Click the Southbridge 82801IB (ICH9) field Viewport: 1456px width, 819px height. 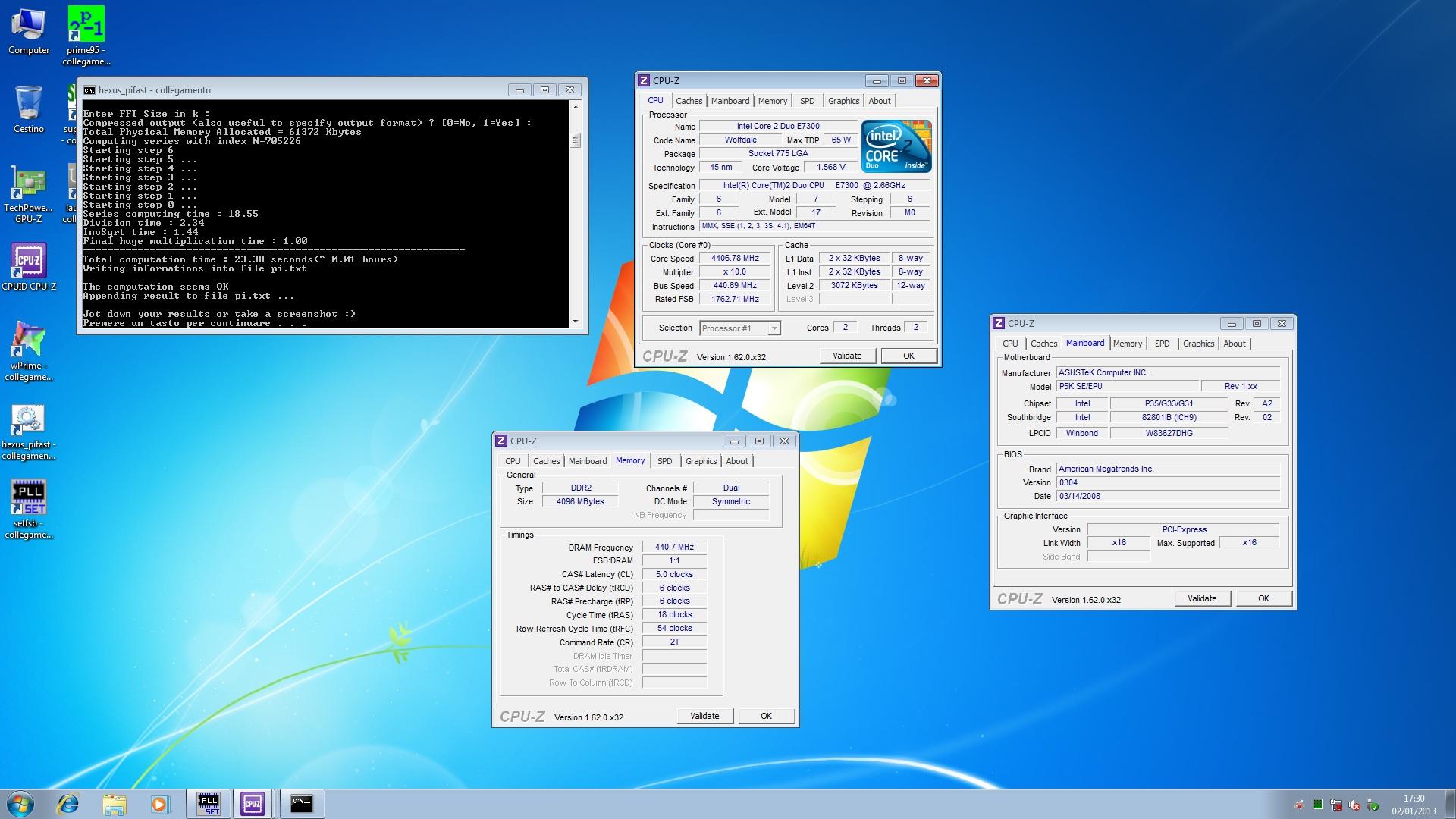tap(1169, 418)
